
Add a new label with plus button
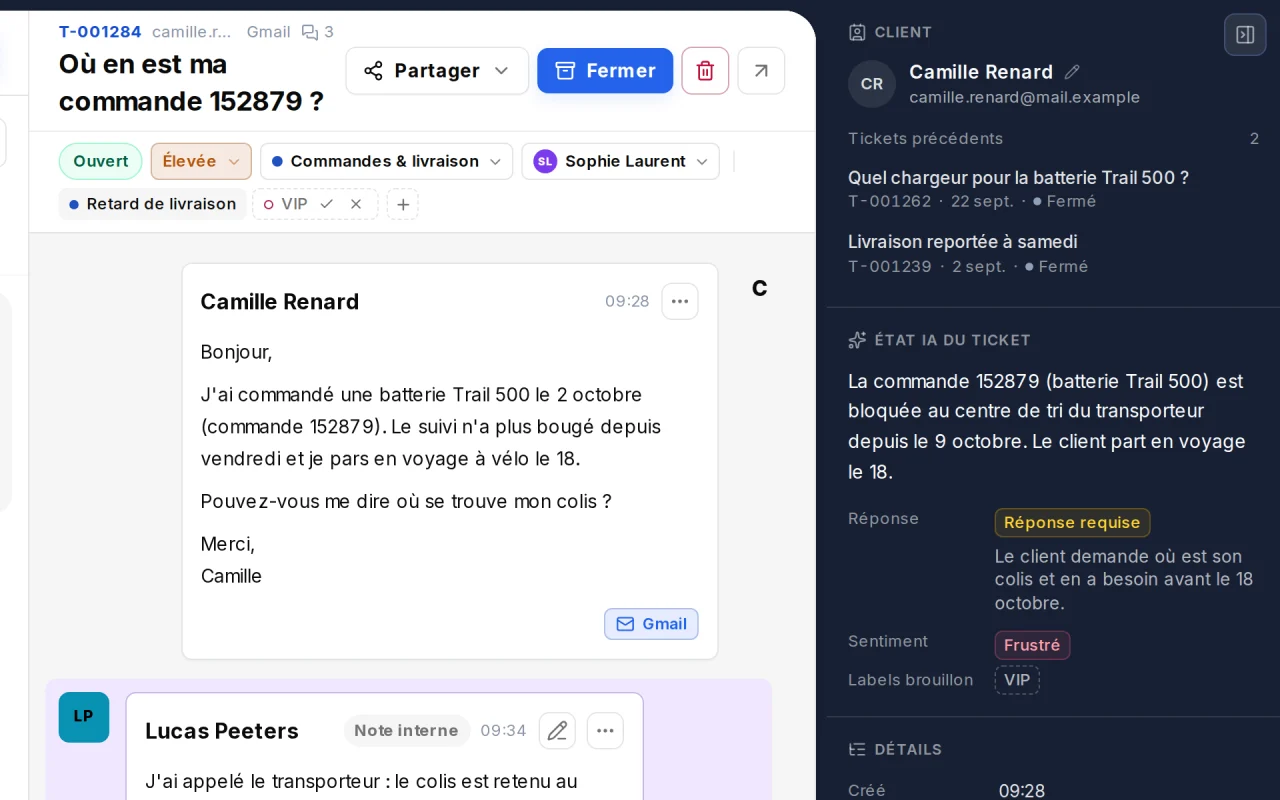coord(402,204)
